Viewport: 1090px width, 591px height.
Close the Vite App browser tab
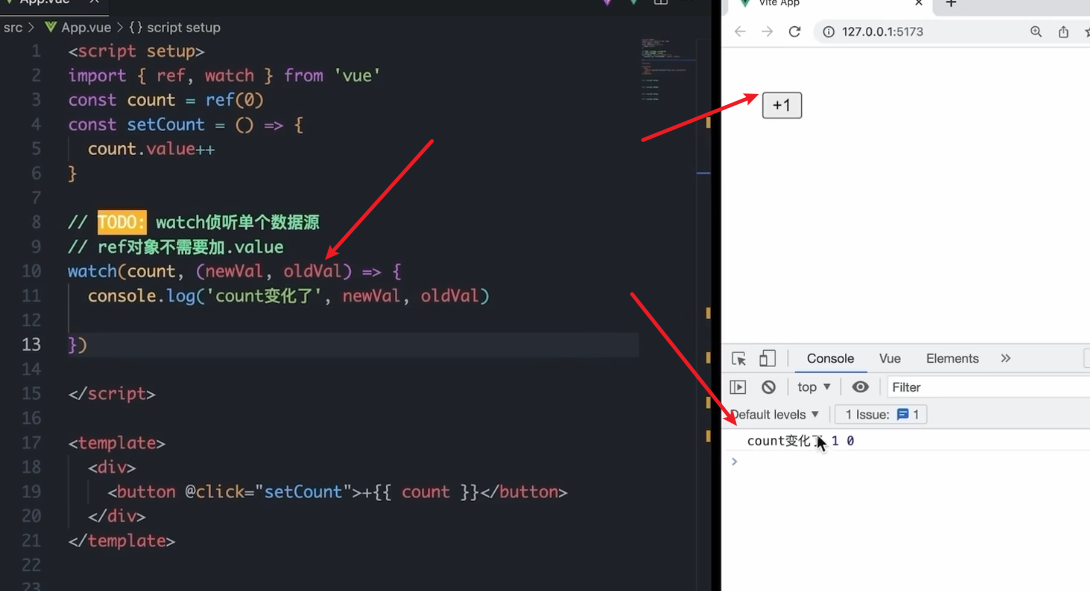[x=918, y=3]
